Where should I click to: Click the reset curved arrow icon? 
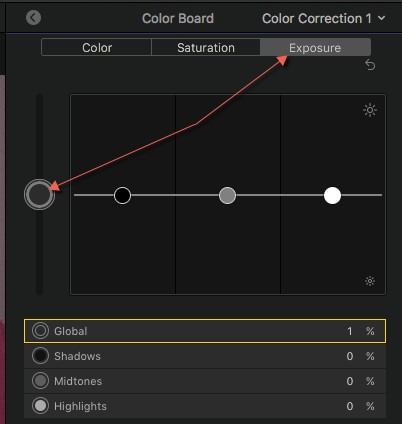click(x=370, y=65)
